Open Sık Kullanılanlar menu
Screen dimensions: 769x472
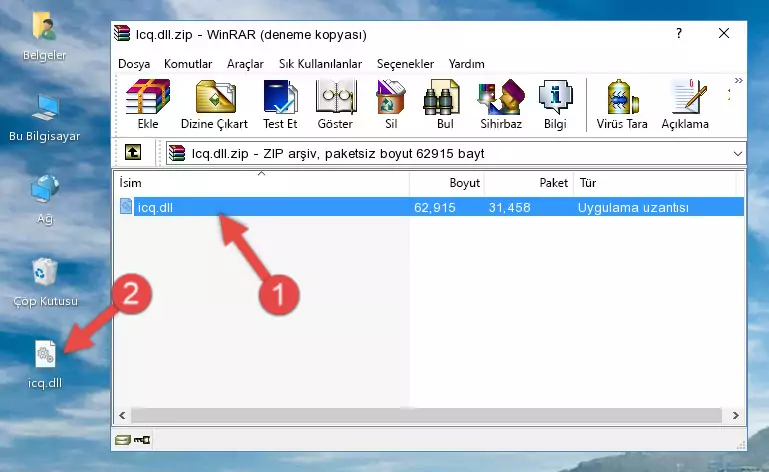coord(320,64)
